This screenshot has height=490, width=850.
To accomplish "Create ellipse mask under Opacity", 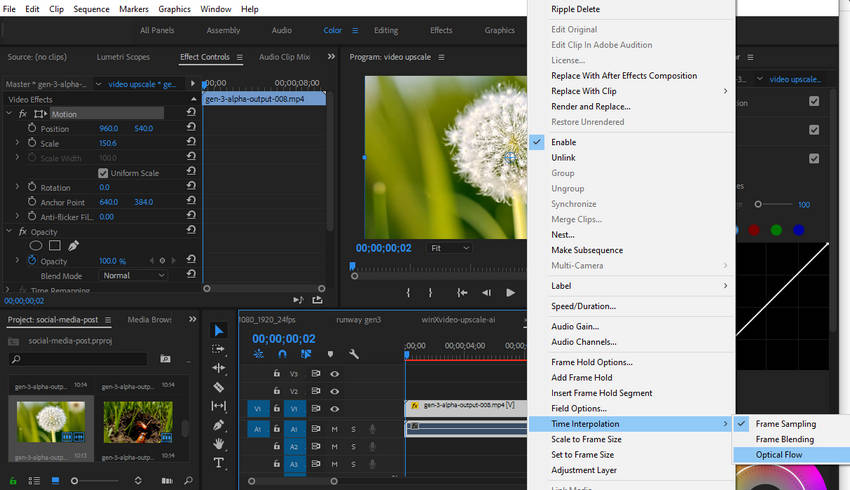I will [x=36, y=246].
